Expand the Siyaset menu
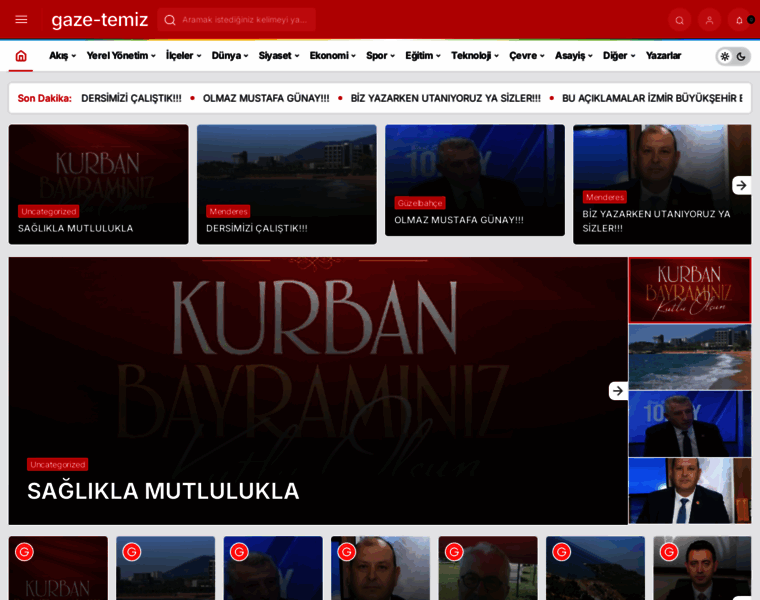The width and height of the screenshot is (760, 600). tap(279, 56)
